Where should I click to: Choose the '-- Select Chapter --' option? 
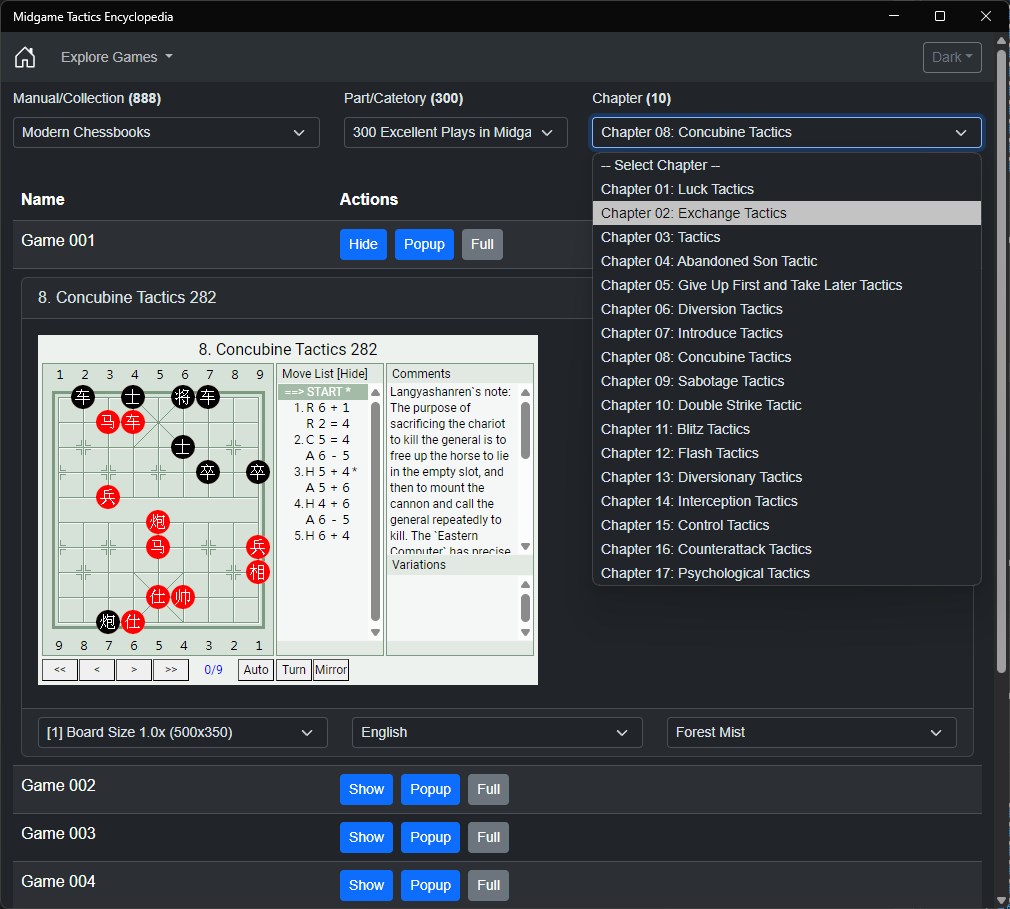click(786, 166)
